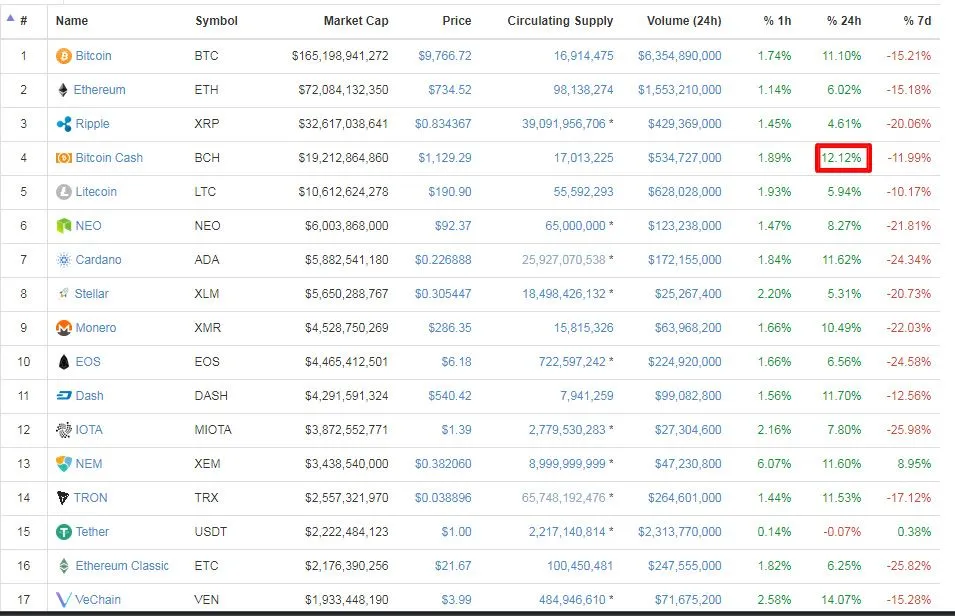This screenshot has height=616, width=955.
Task: Open the Bitcoin name link
Action: (x=93, y=56)
